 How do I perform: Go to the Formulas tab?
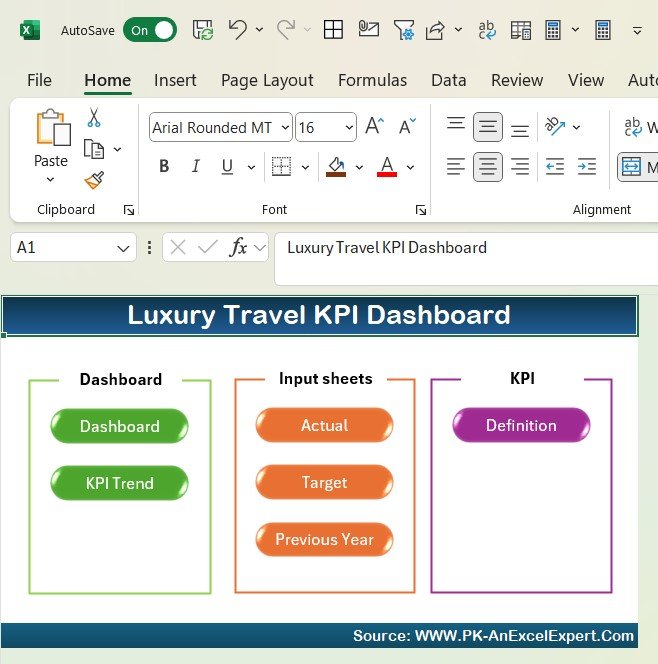tap(372, 80)
